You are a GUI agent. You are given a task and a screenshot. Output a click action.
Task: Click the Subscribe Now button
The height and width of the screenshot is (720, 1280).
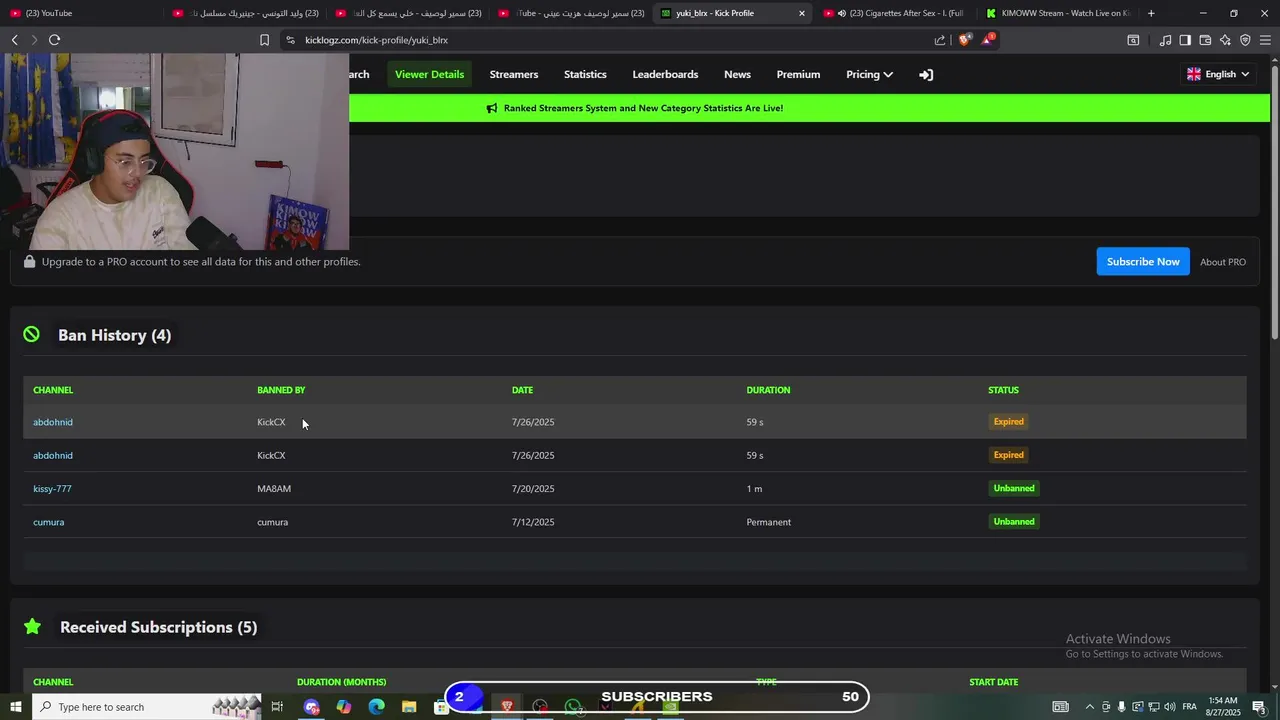1143,261
